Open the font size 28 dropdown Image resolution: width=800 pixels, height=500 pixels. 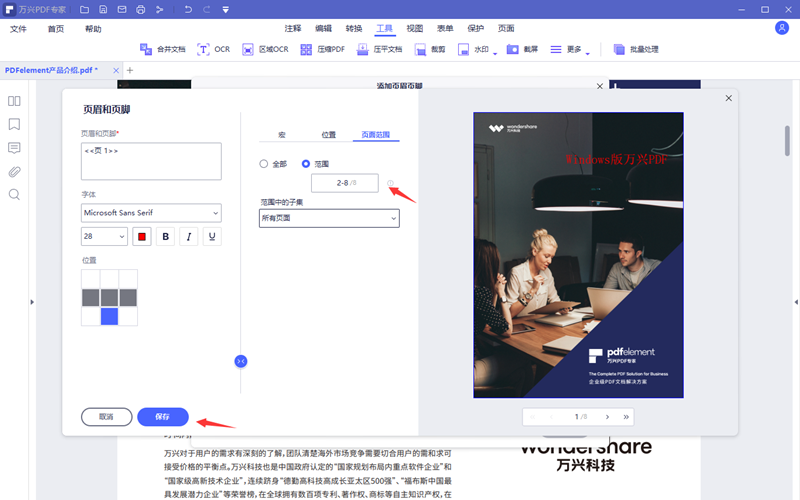coord(104,237)
